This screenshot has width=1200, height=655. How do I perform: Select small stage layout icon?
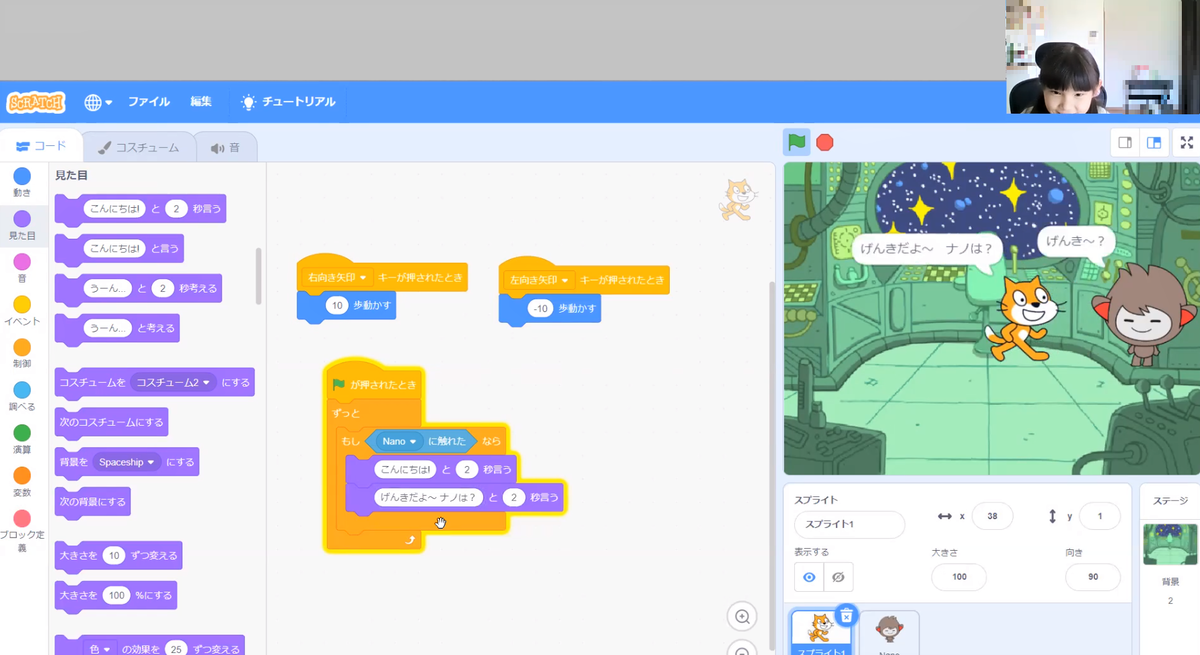coord(1125,142)
